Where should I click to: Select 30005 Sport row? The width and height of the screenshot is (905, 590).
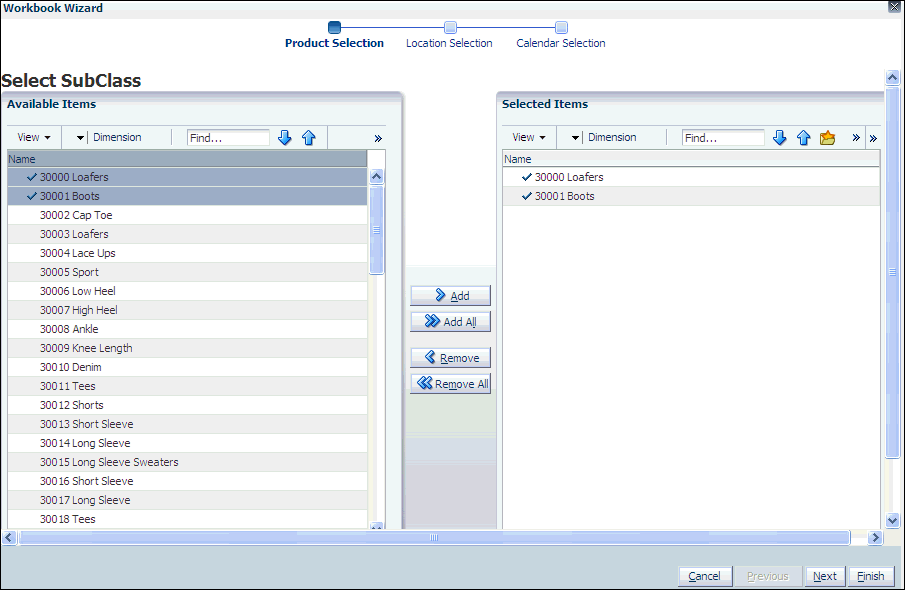tap(187, 272)
